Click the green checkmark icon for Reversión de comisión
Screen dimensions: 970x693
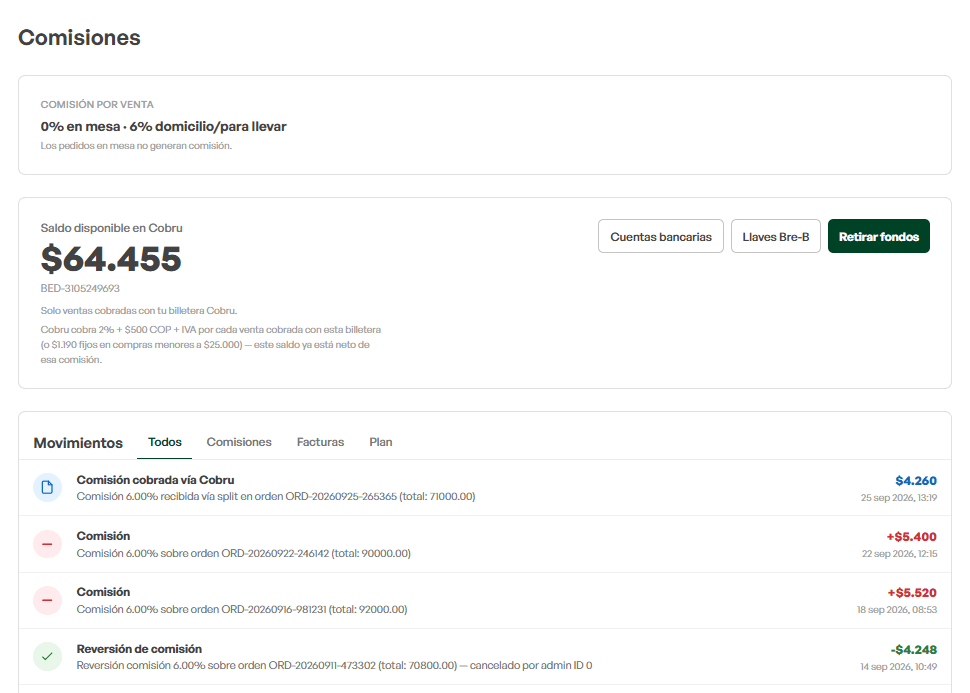(x=47, y=656)
